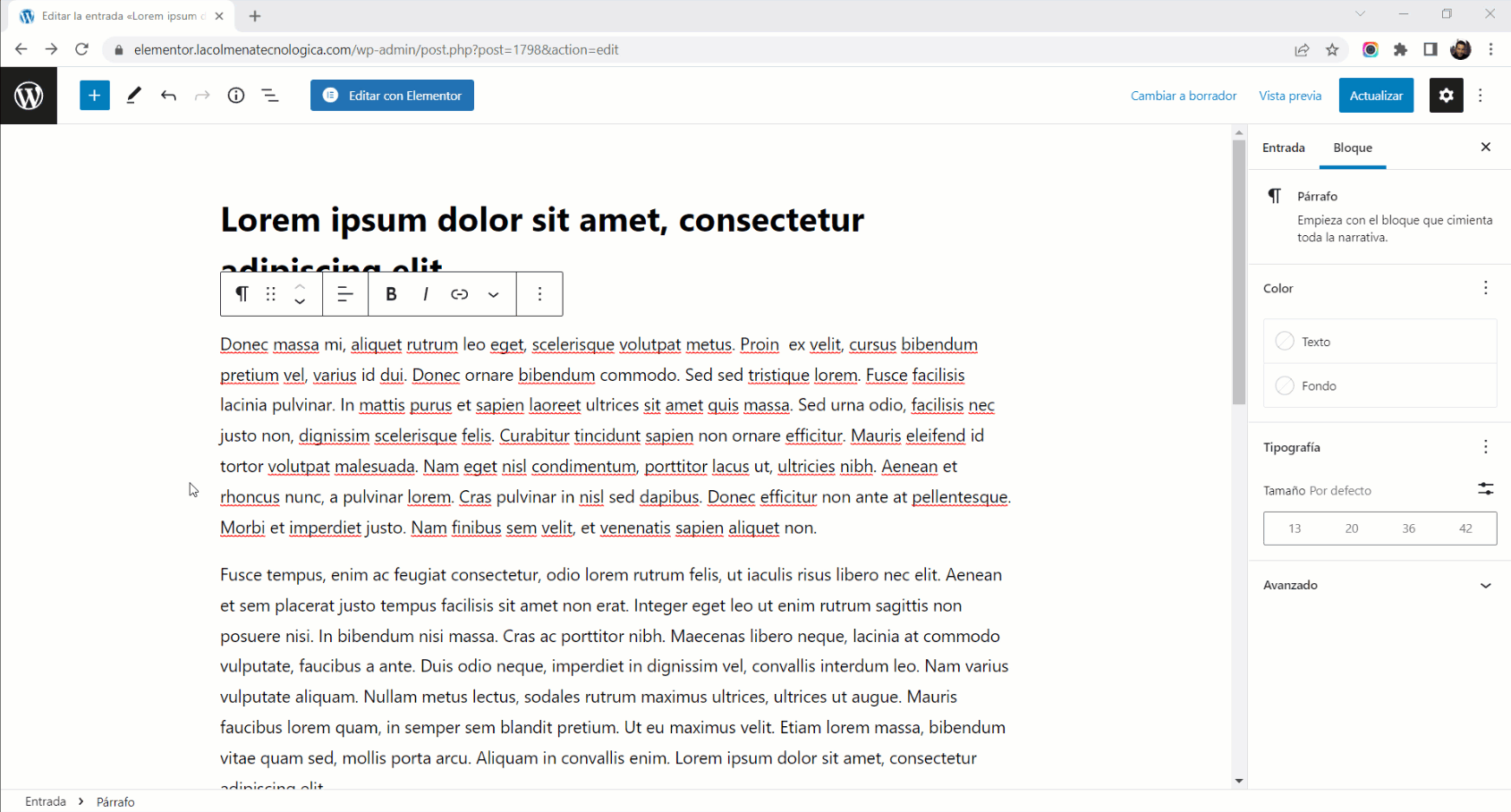The image size is (1511, 812).
Task: Expand the Avanzado section
Action: pyautogui.click(x=1379, y=586)
